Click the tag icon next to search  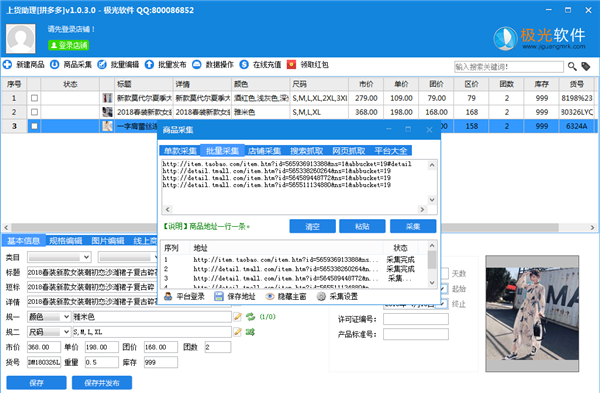(586, 67)
